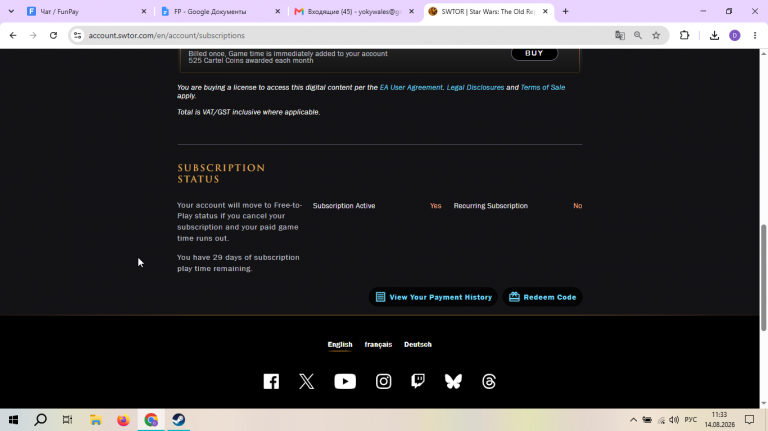
Task: Click the Recurring Subscription 'No' value
Action: (x=577, y=206)
